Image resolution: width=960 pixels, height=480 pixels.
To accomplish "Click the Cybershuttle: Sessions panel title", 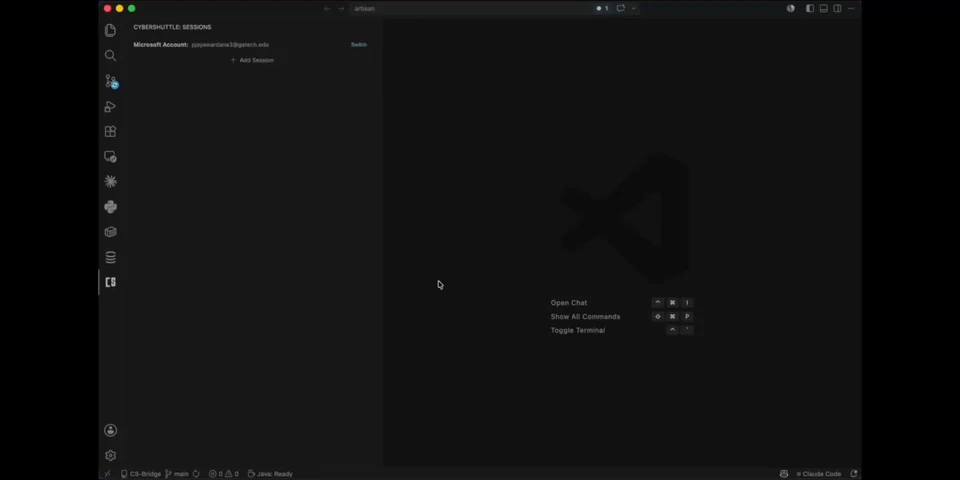I will coord(172,27).
